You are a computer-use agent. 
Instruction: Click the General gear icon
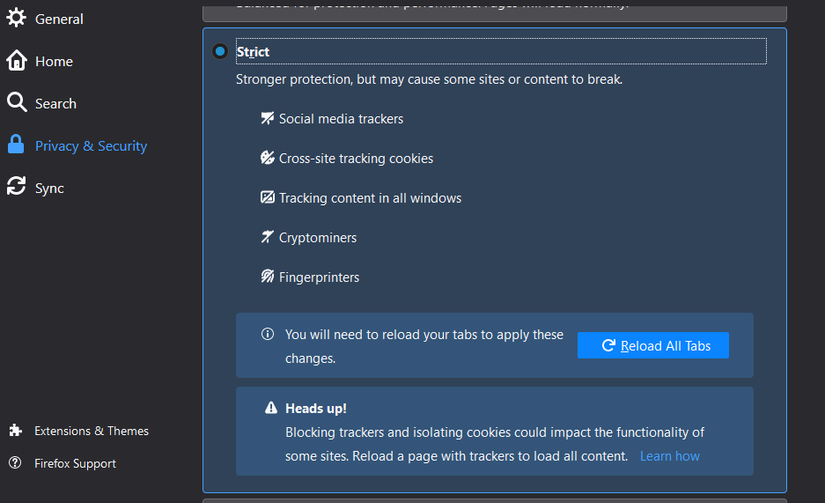16,17
